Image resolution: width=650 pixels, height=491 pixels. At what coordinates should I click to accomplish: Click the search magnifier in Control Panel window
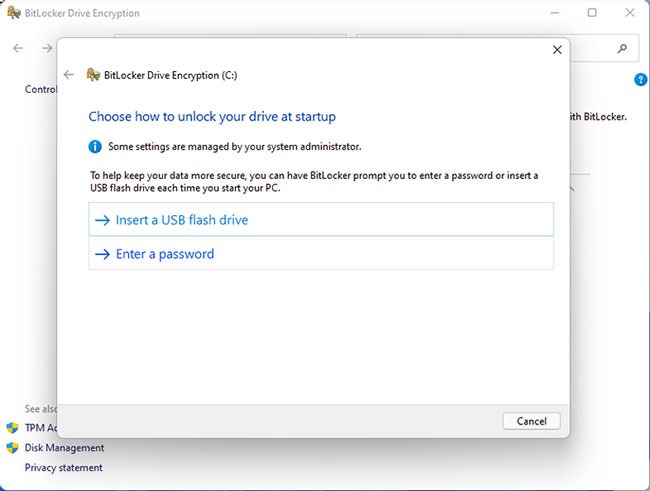point(622,49)
